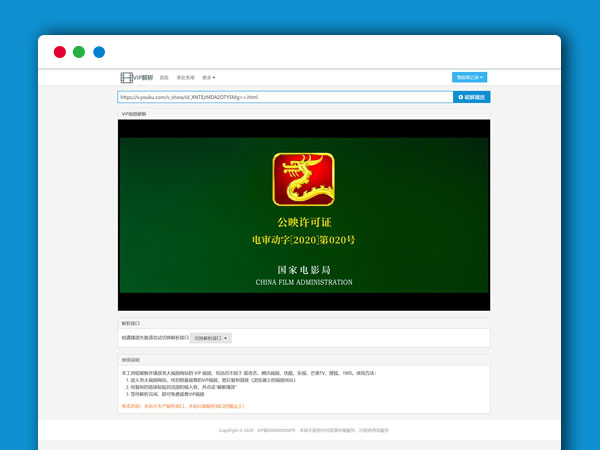Go to the first nav menu item

pyautogui.click(x=164, y=78)
